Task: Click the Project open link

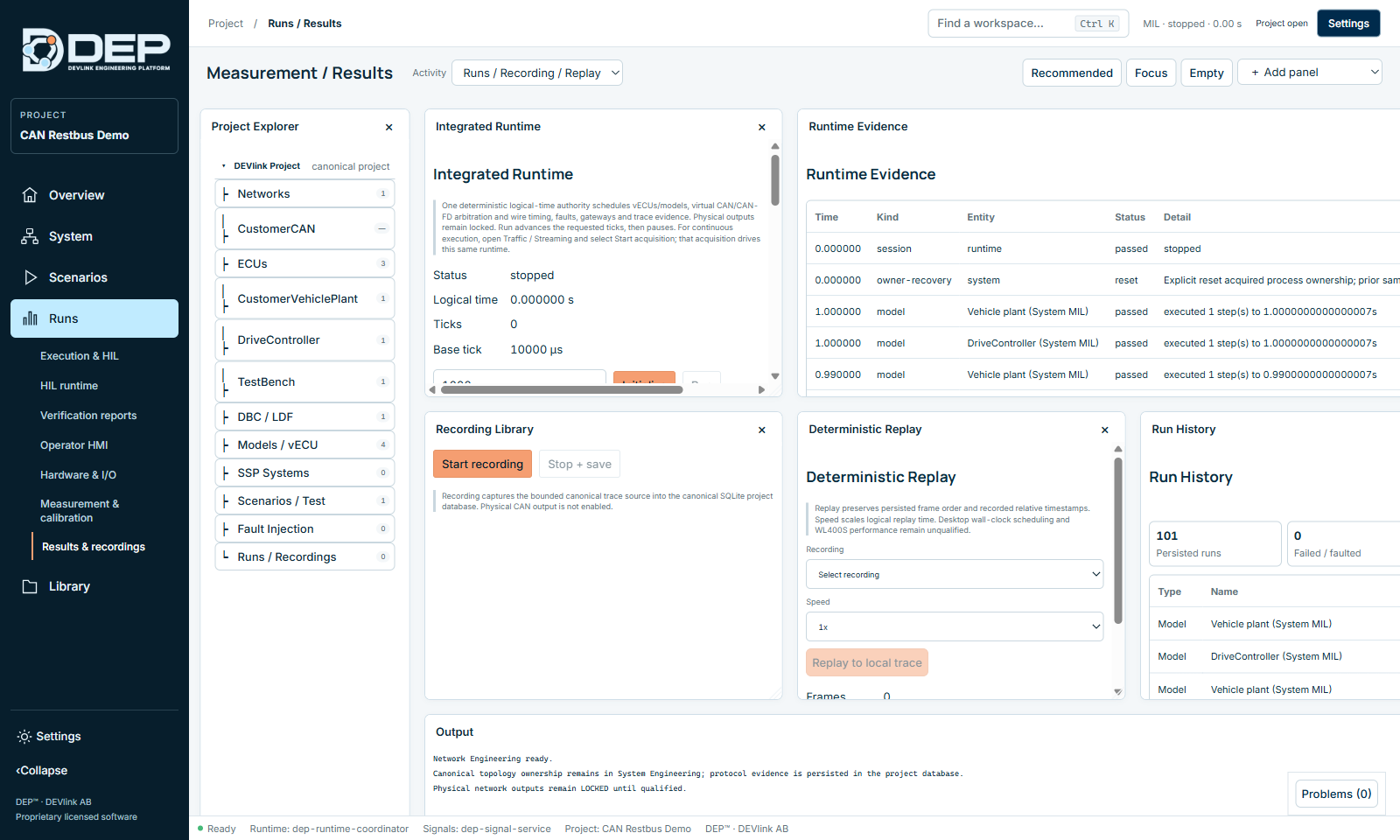Action: (x=1282, y=24)
